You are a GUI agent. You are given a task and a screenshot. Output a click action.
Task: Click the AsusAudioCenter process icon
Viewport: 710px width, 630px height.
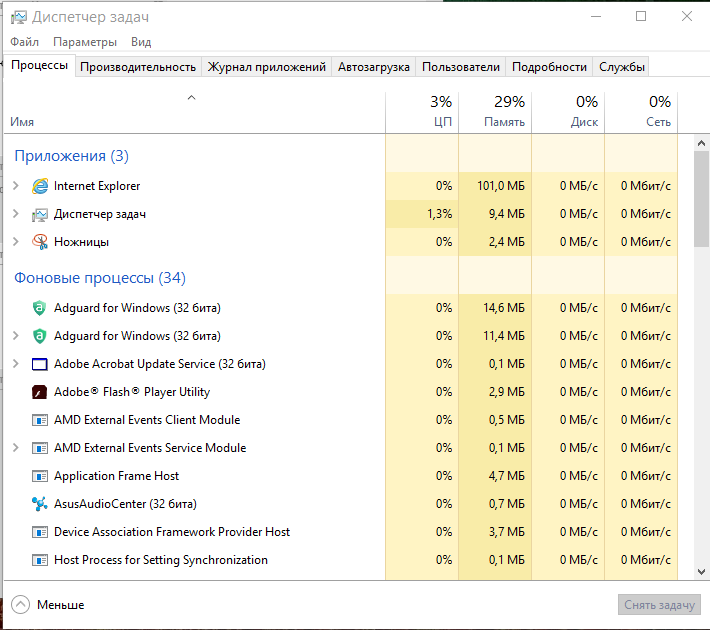pos(40,504)
